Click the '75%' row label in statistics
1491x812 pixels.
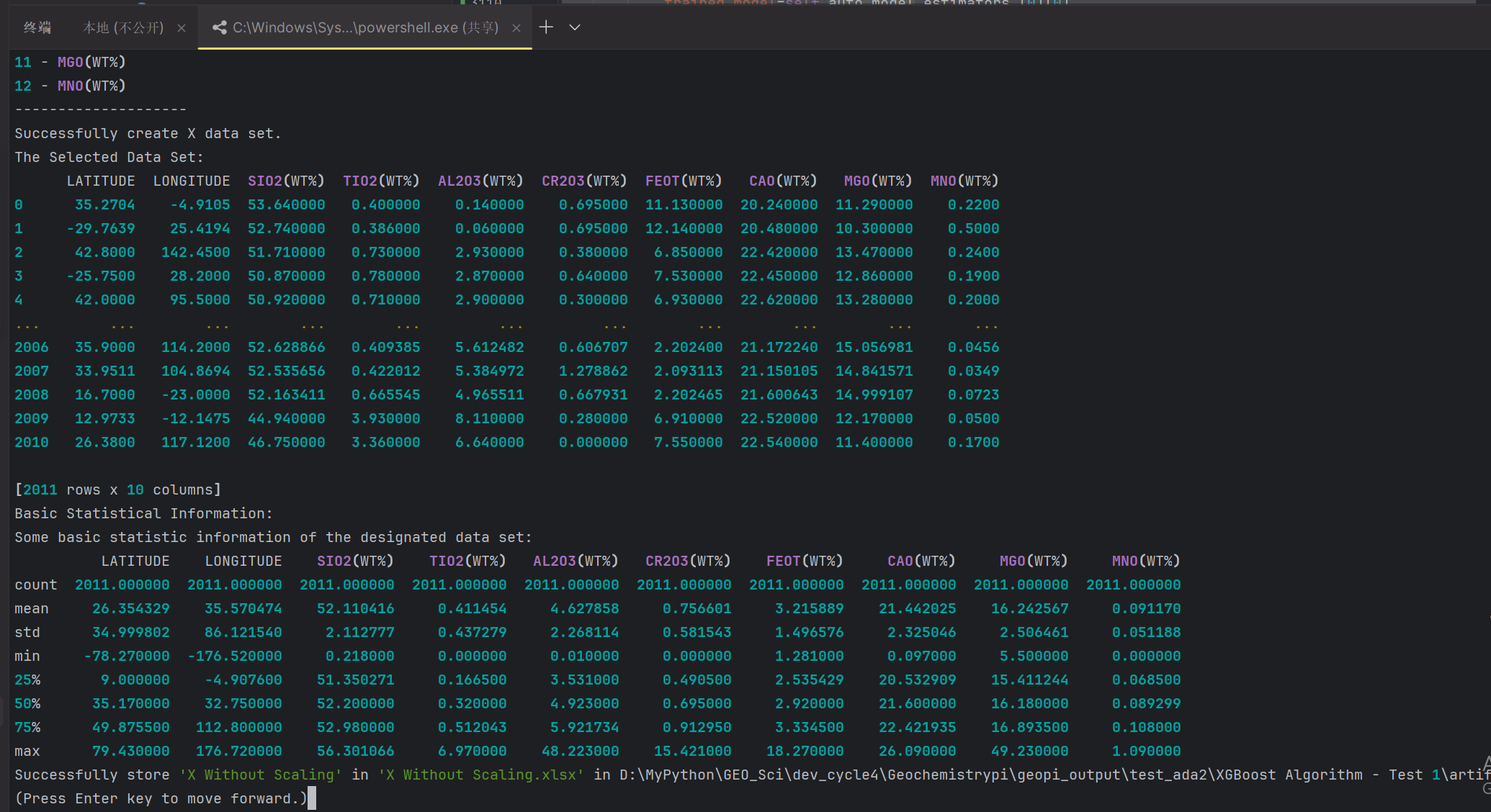click(x=27, y=727)
